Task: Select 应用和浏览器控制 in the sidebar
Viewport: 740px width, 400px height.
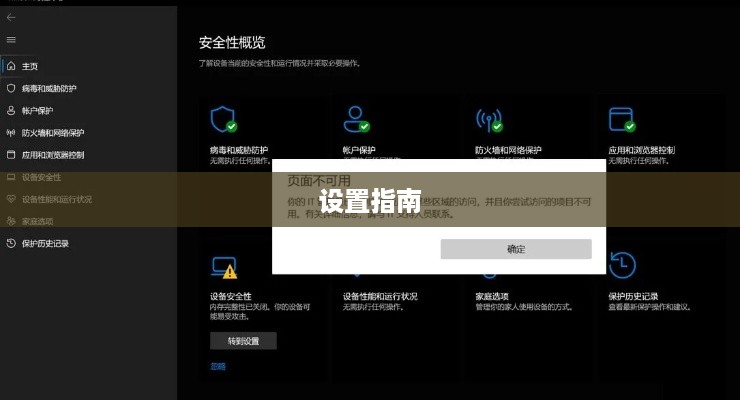Action: pyautogui.click(x=53, y=155)
